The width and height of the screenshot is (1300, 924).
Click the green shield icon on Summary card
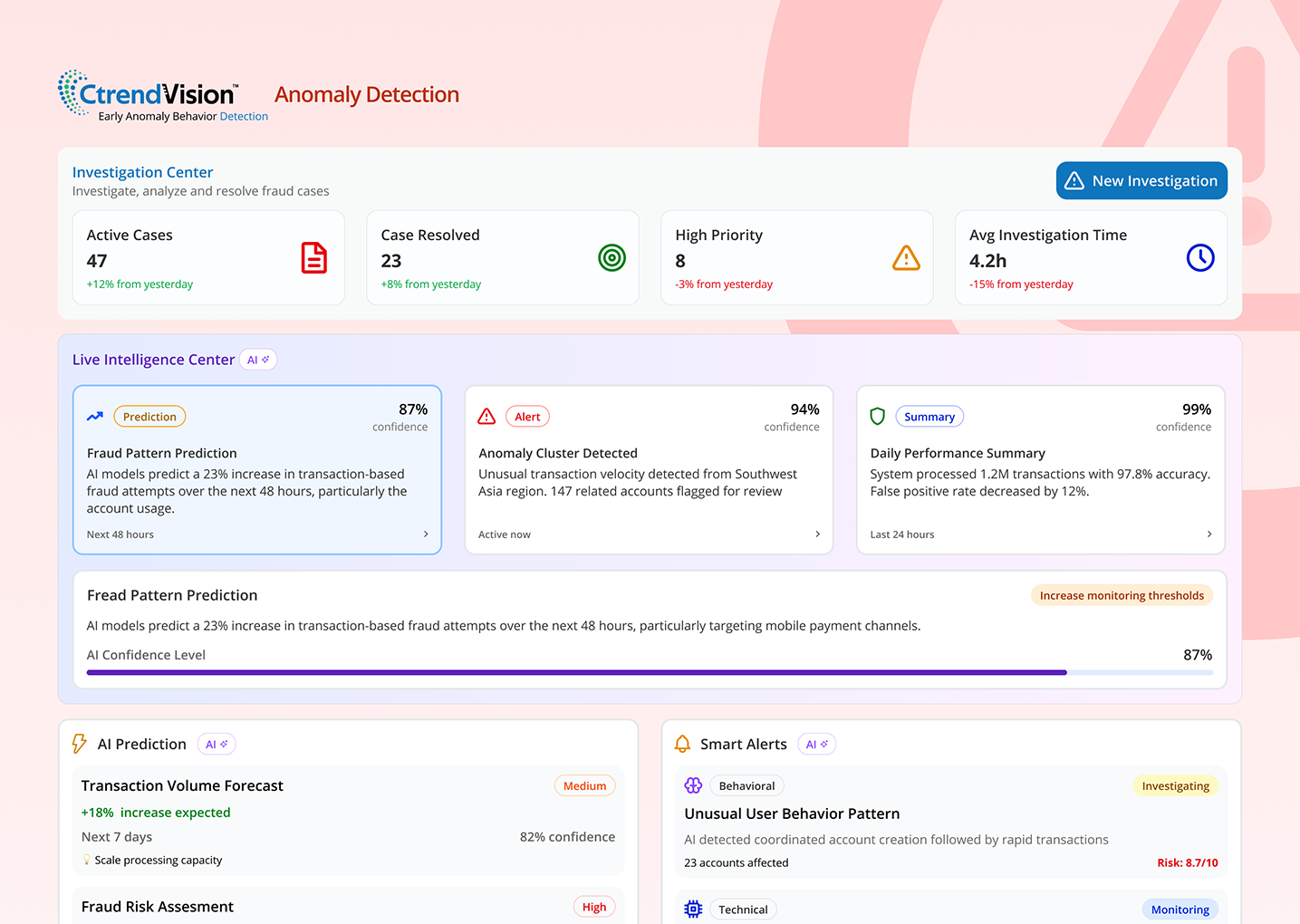tap(877, 417)
